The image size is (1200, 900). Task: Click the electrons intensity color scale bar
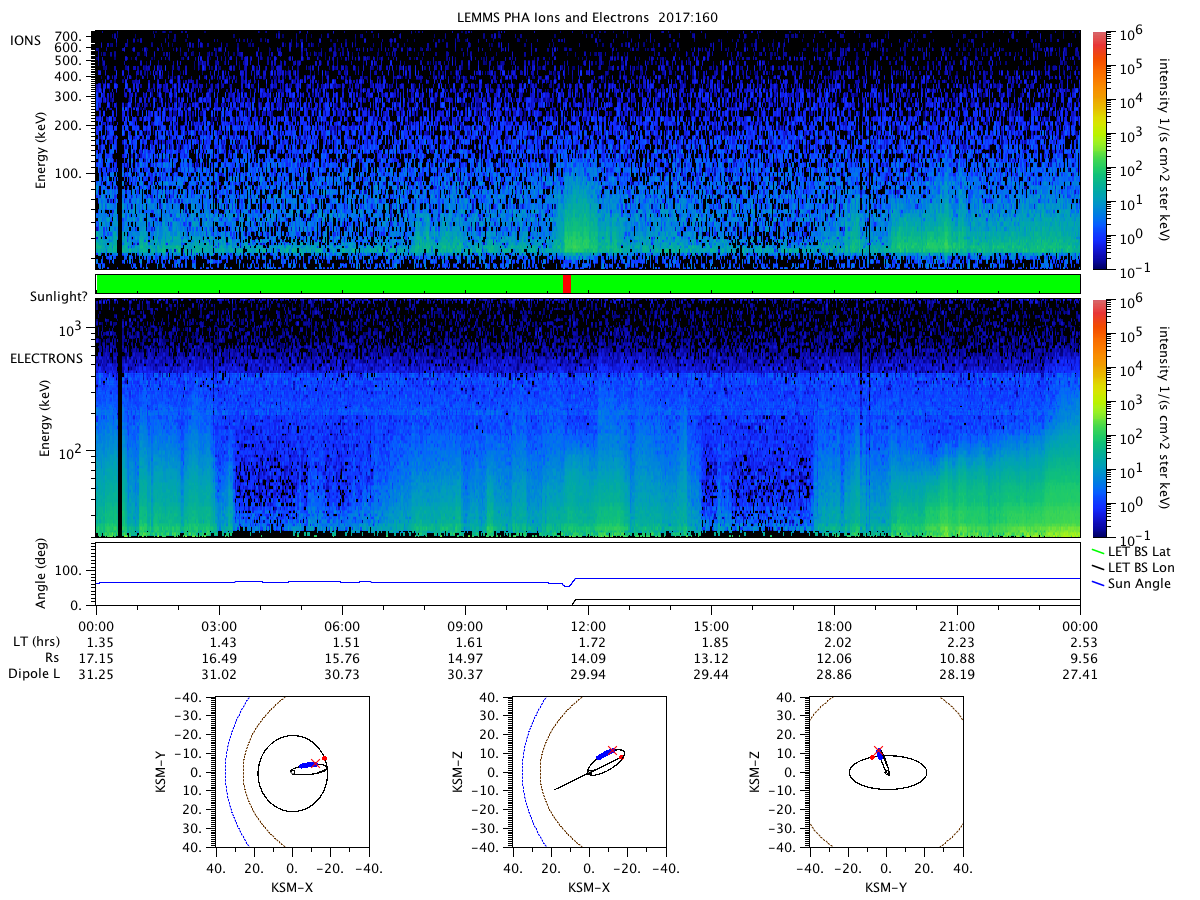point(1099,418)
